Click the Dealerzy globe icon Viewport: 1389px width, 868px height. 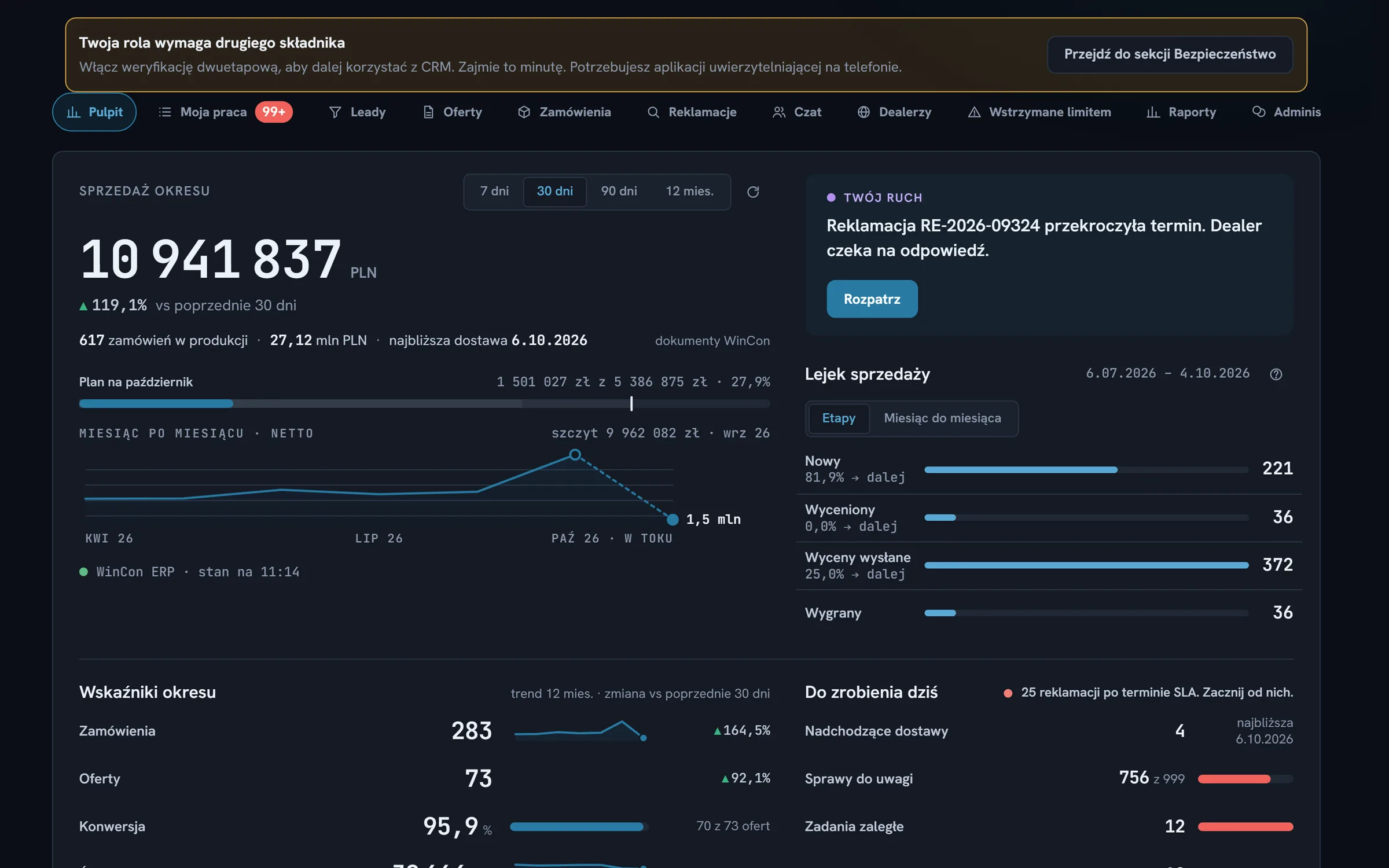863,112
